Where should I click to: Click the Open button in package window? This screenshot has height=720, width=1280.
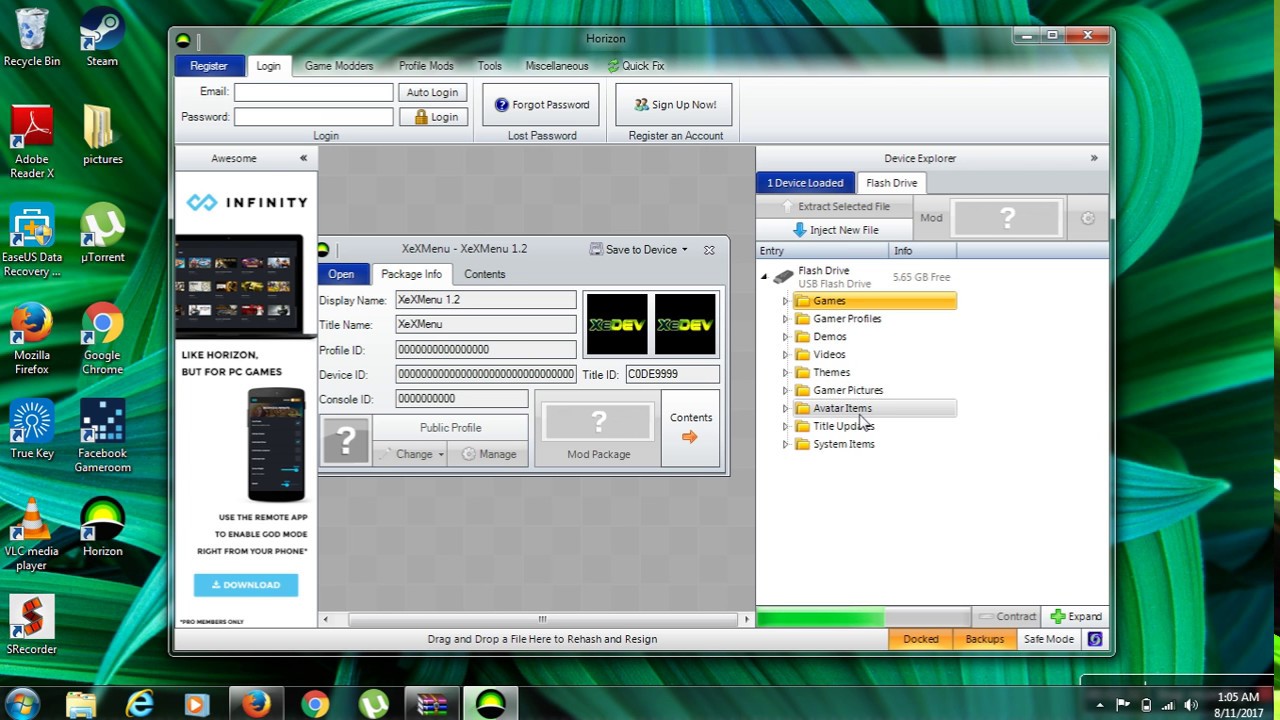point(341,274)
